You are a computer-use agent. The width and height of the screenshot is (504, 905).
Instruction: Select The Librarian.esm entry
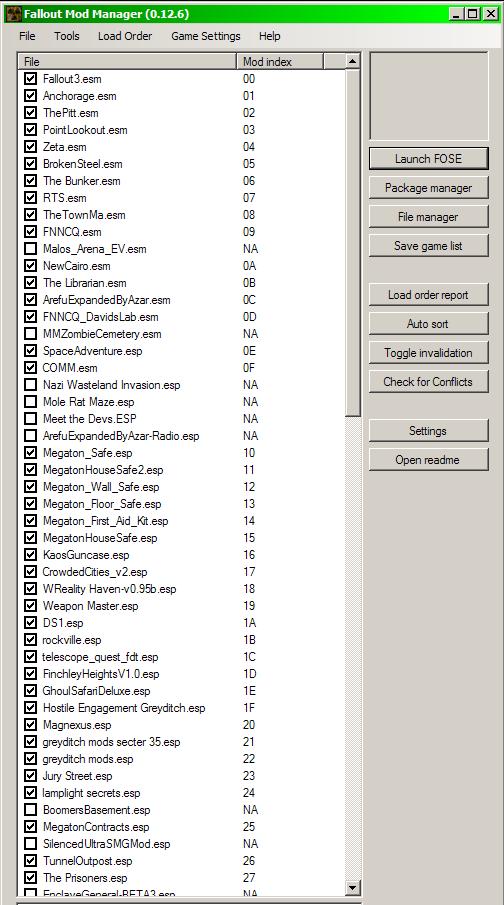[x=84, y=283]
